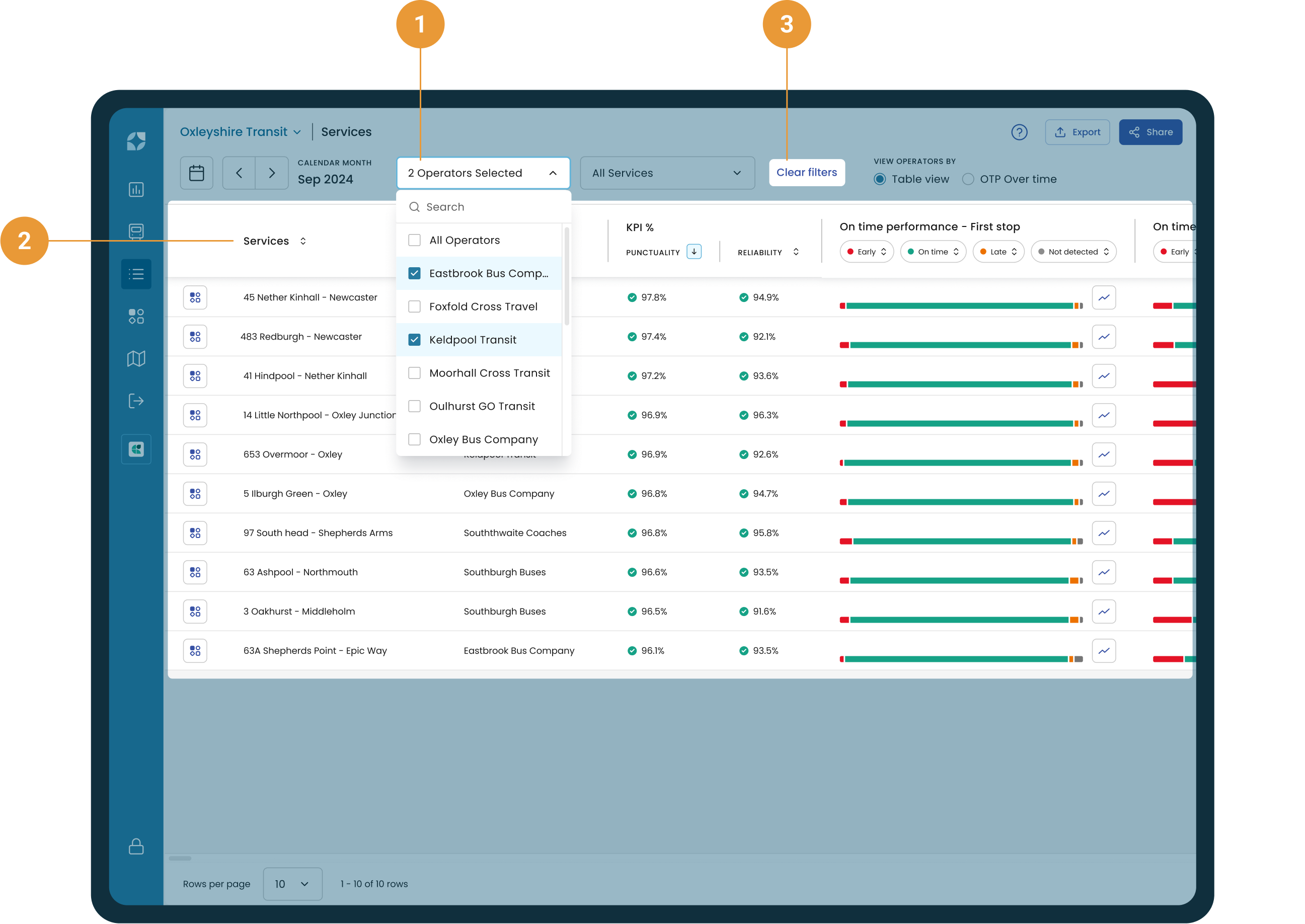Open the map sidebar icon
The height and width of the screenshot is (924, 1305).
[136, 358]
